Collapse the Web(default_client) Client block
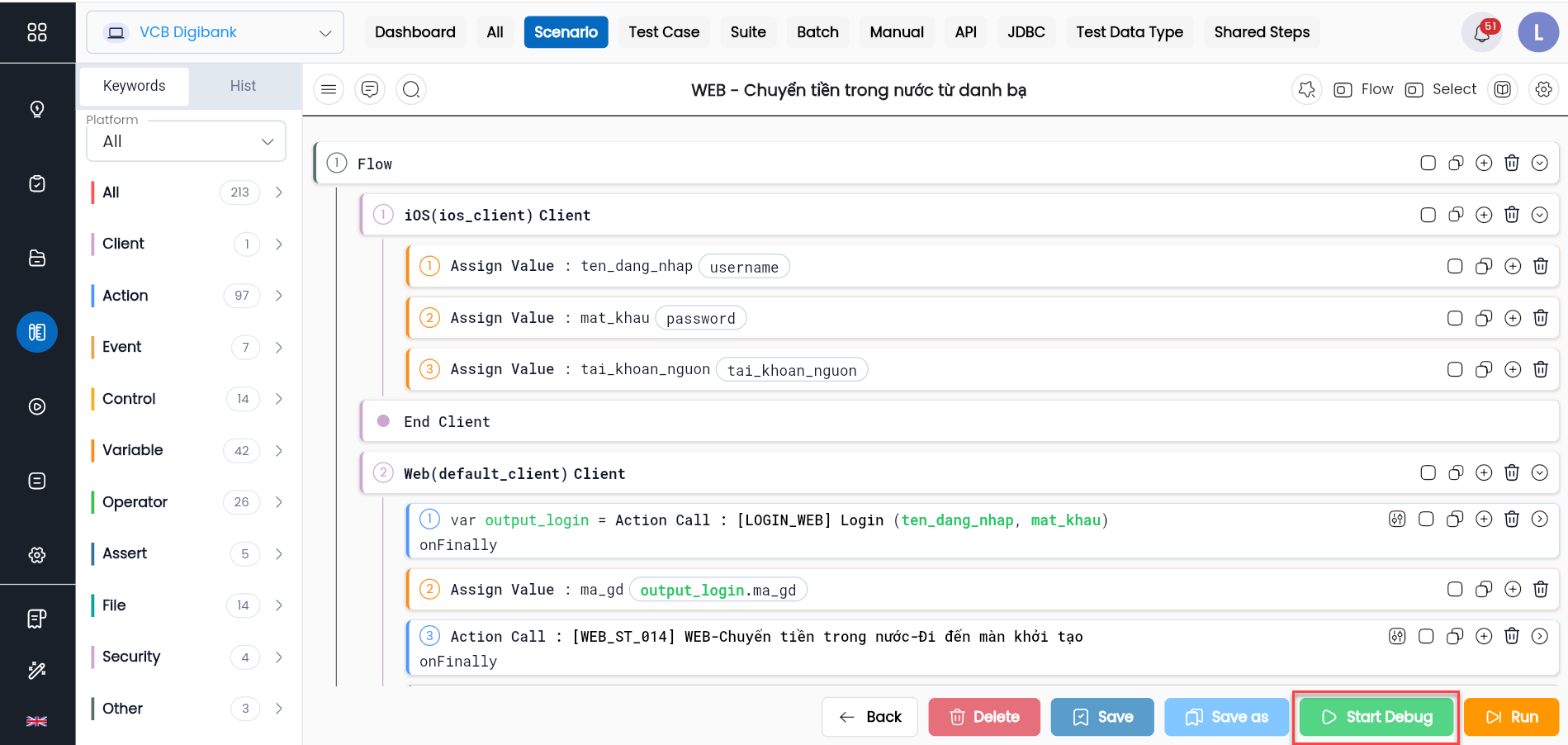 pyautogui.click(x=1540, y=472)
